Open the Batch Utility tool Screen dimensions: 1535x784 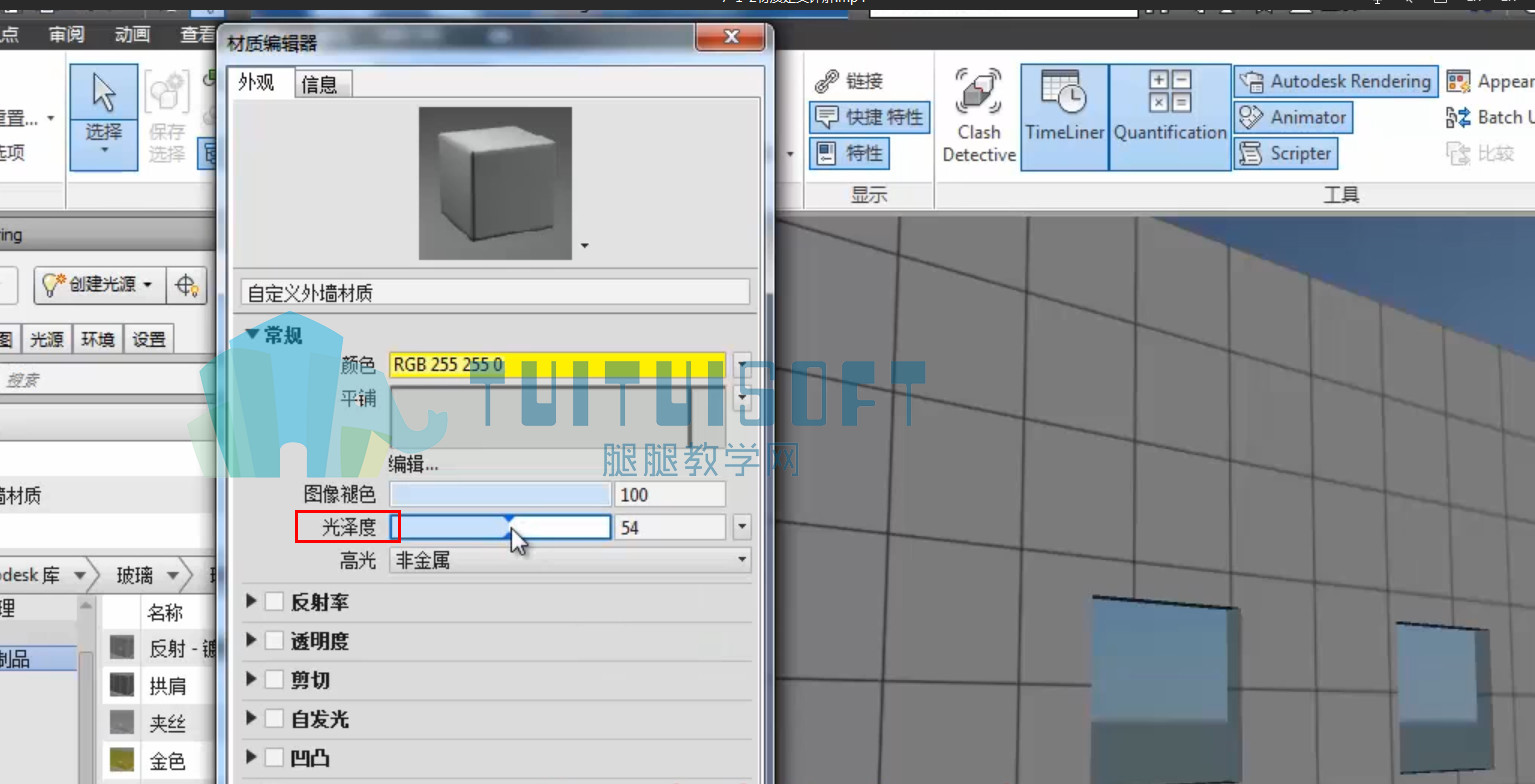pos(1489,117)
